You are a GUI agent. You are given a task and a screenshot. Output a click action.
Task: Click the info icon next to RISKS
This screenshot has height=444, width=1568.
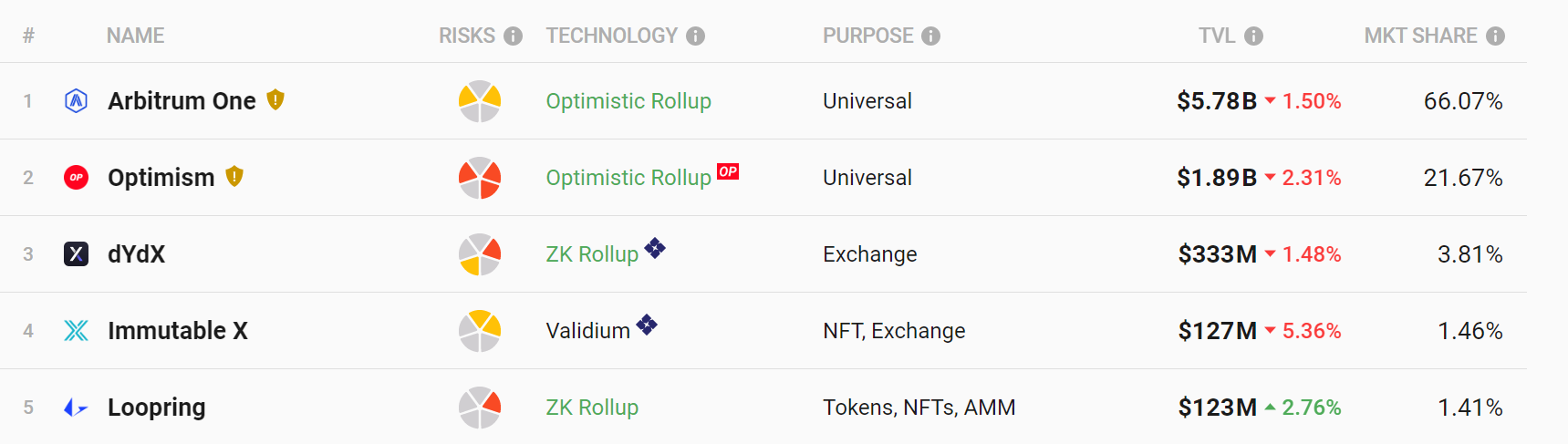tap(514, 36)
